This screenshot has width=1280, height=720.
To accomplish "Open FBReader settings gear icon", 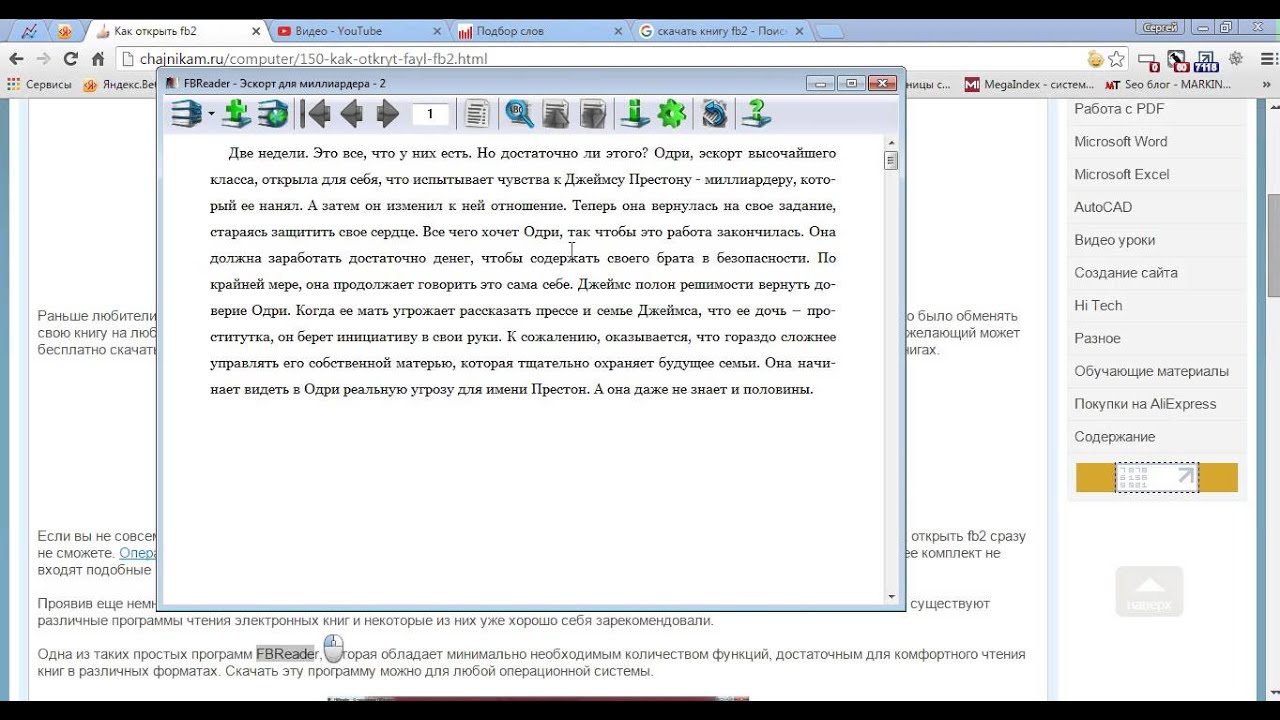I will (x=672, y=114).
